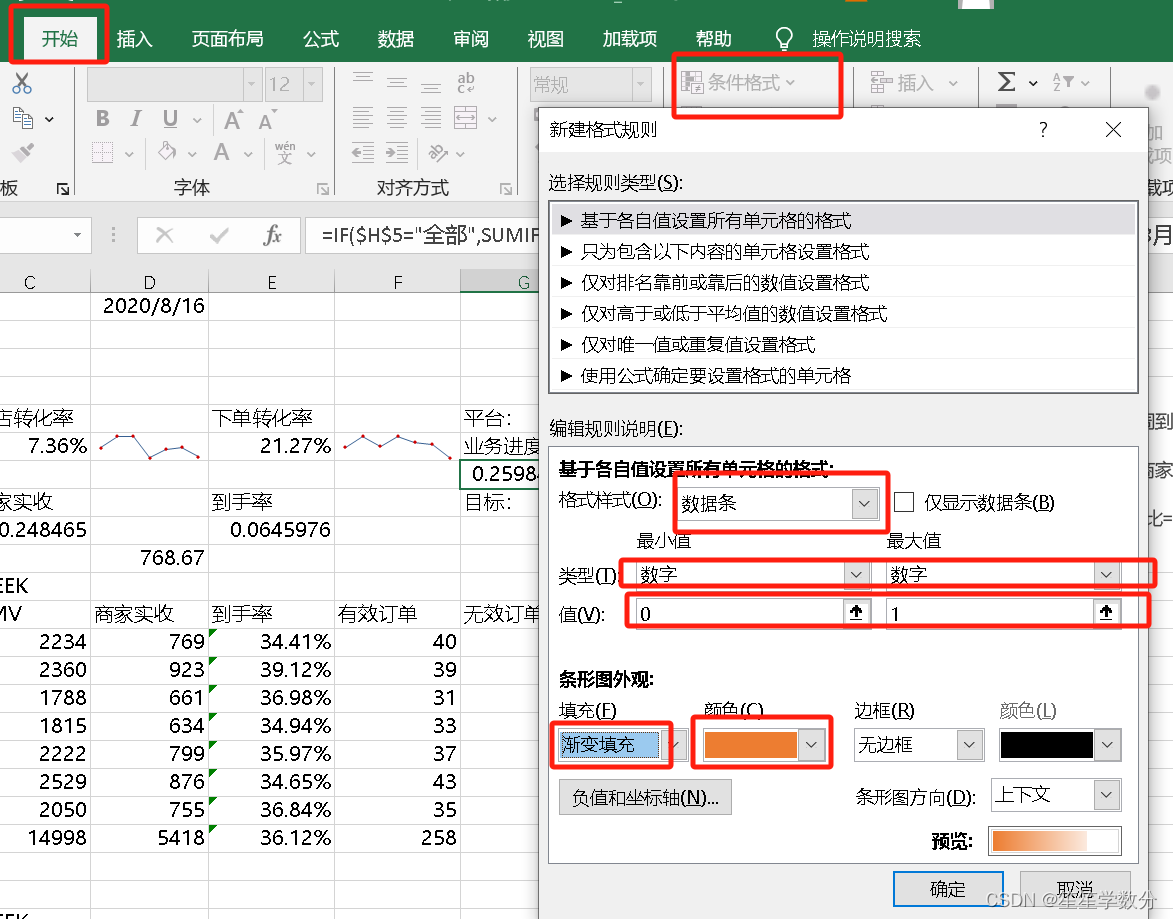Toggle Bold formatting button
1173x919 pixels.
(x=102, y=118)
